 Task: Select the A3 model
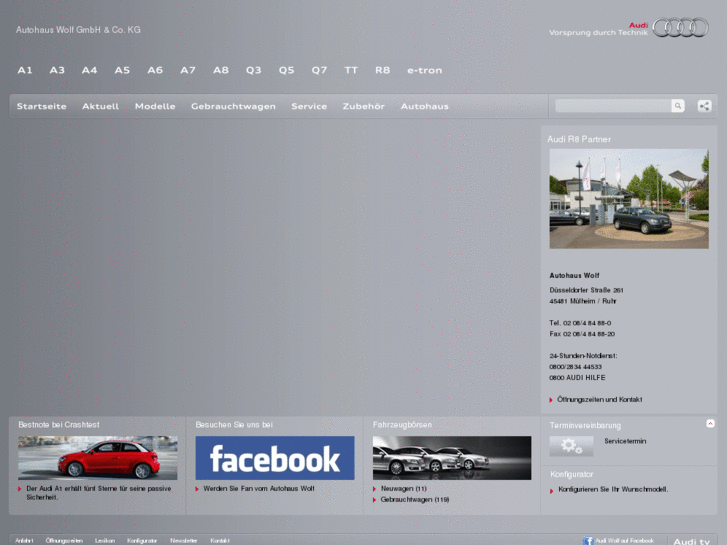(57, 70)
